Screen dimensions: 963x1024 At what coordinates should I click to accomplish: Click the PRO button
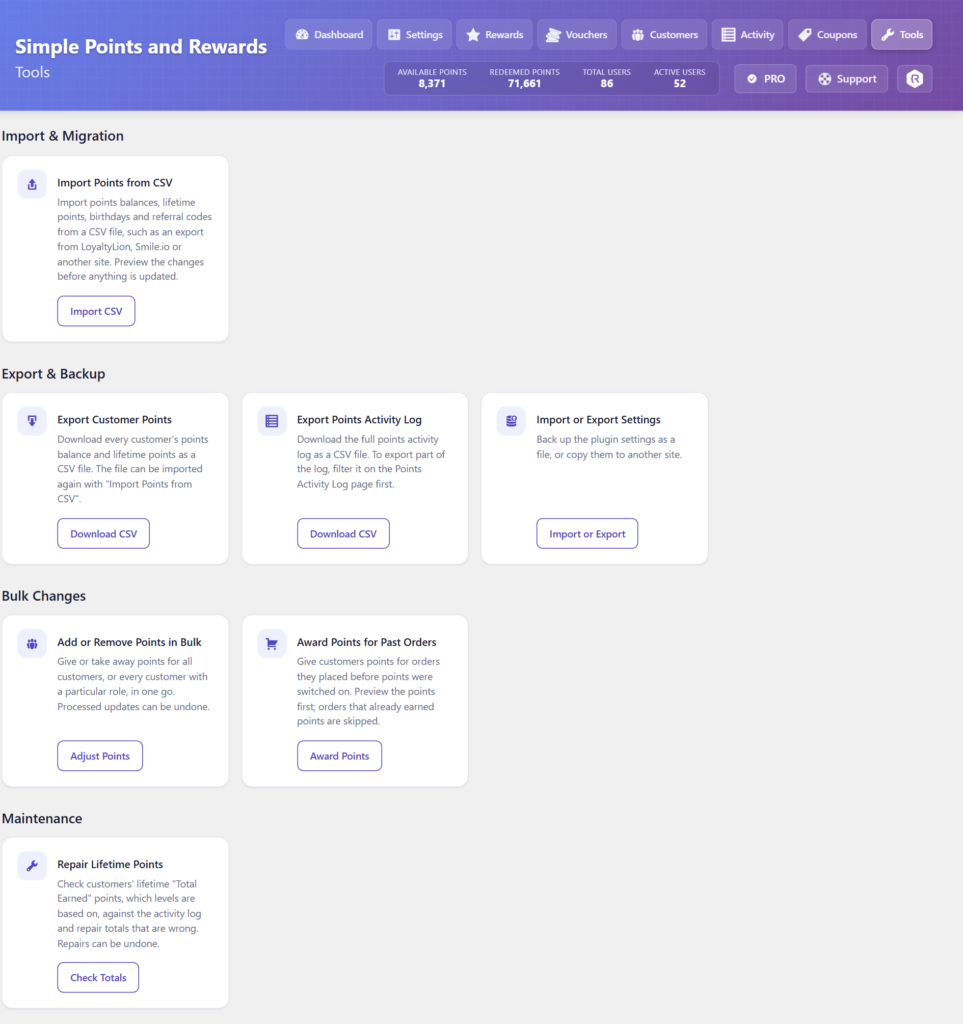tap(765, 79)
